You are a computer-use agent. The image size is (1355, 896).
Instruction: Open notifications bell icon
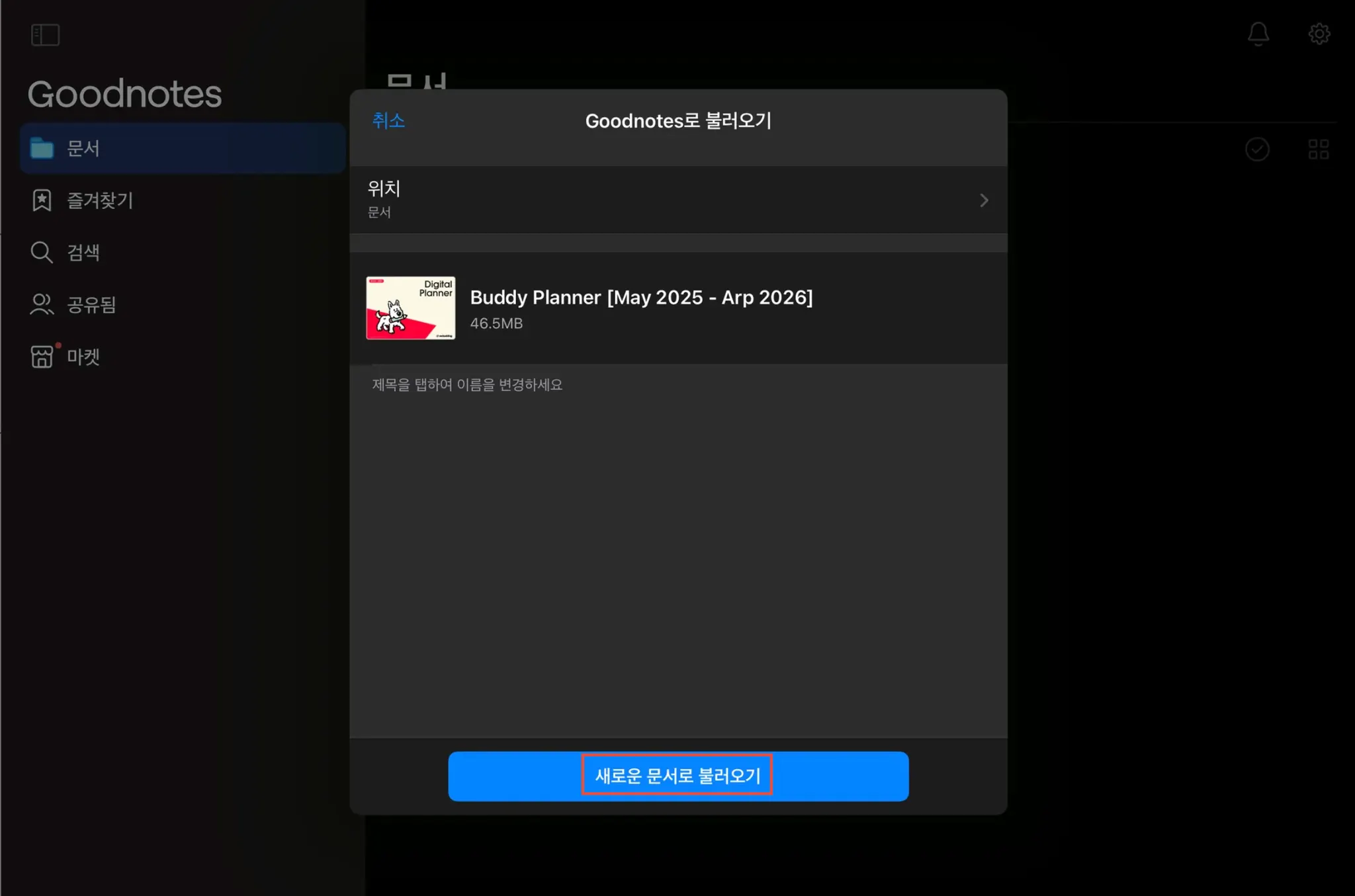[1258, 34]
